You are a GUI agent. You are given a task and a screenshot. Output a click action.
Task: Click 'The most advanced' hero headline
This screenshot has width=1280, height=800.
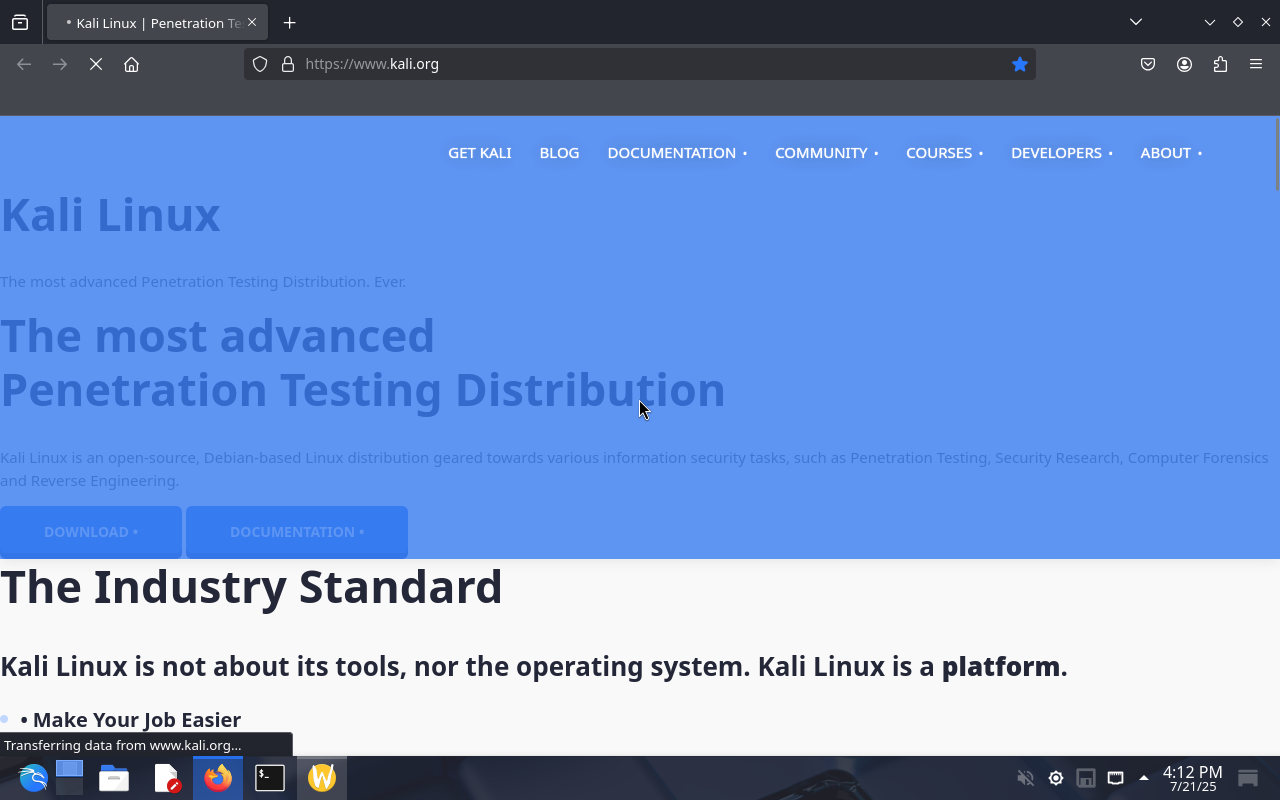pyautogui.click(x=217, y=336)
